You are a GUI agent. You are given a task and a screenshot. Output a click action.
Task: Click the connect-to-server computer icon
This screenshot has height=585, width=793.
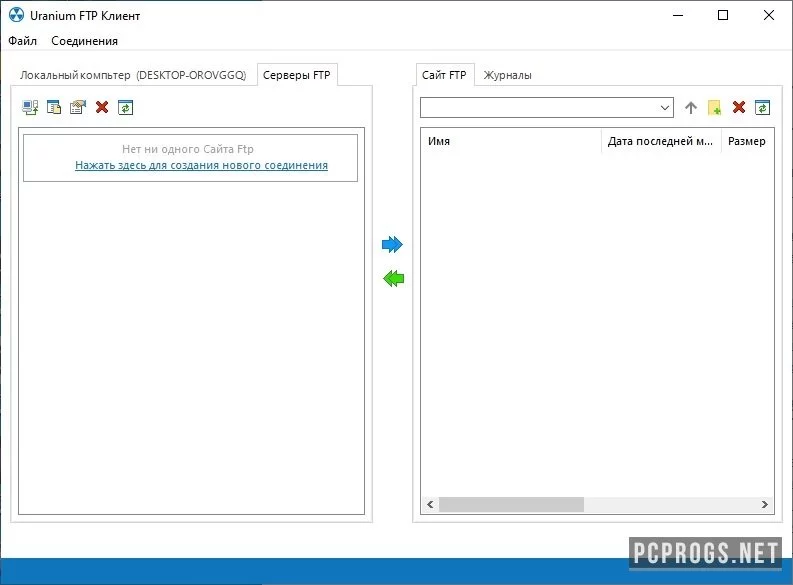tap(30, 107)
